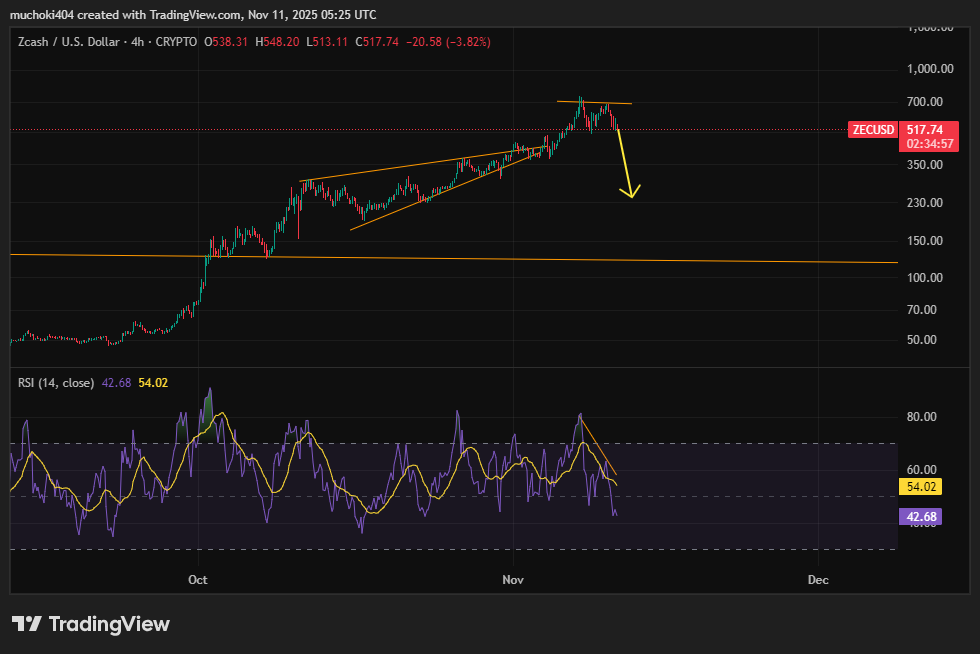Image resolution: width=980 pixels, height=654 pixels.
Task: Click the RSI (14, close) indicator label
Action: click(56, 382)
